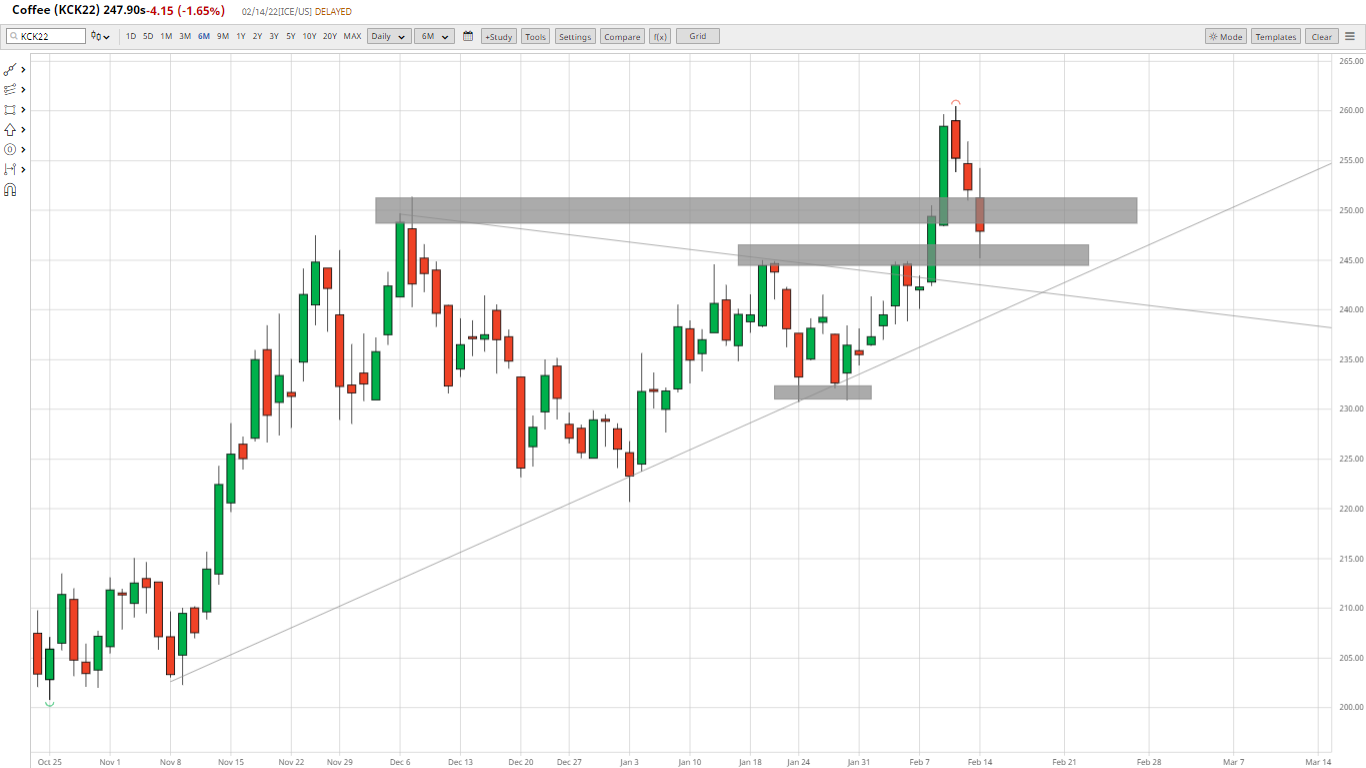Open the candlestick chart type dropdown
The image size is (1366, 768).
click(x=100, y=36)
